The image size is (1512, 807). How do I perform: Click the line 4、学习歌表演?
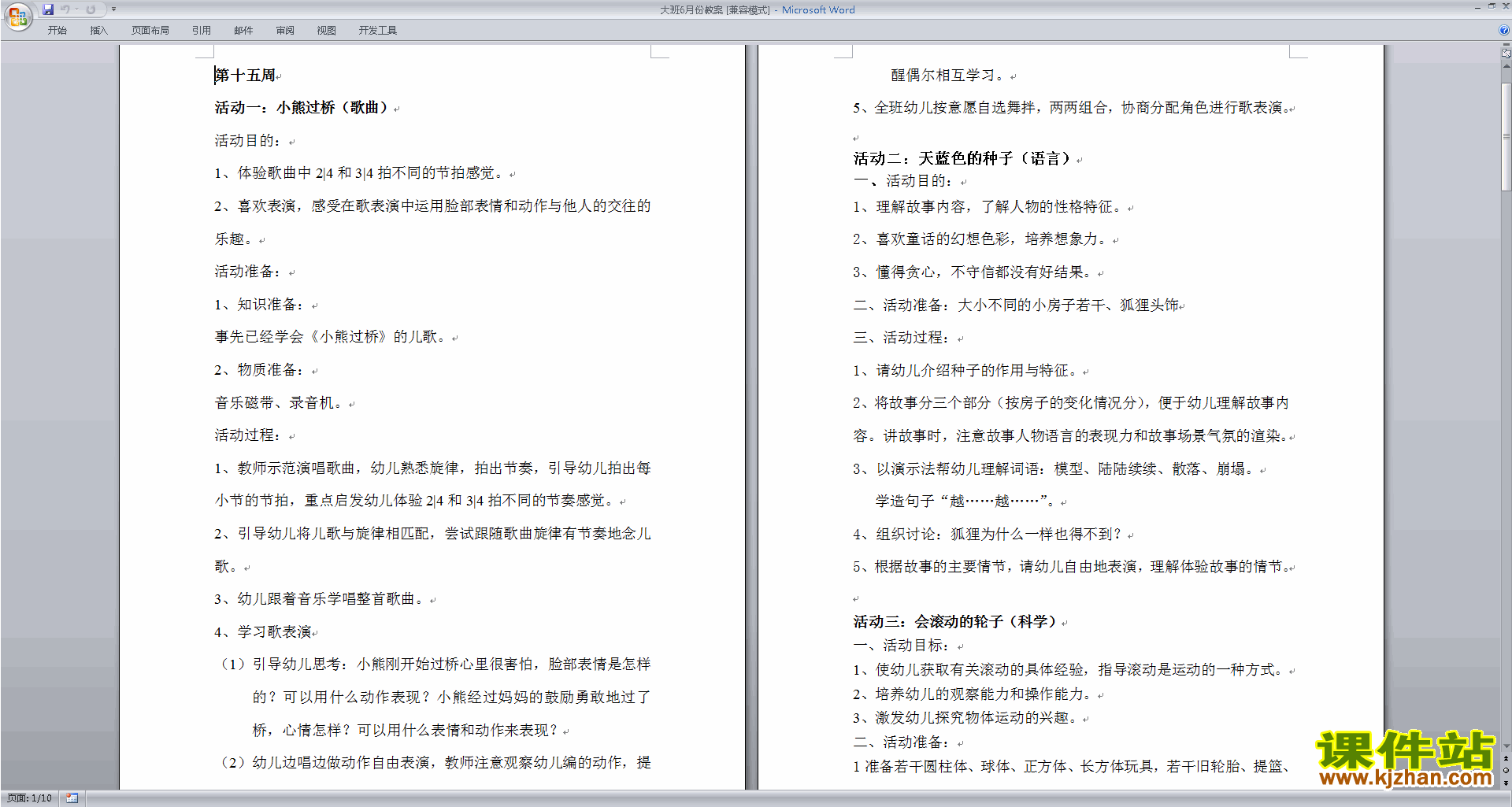point(263,632)
